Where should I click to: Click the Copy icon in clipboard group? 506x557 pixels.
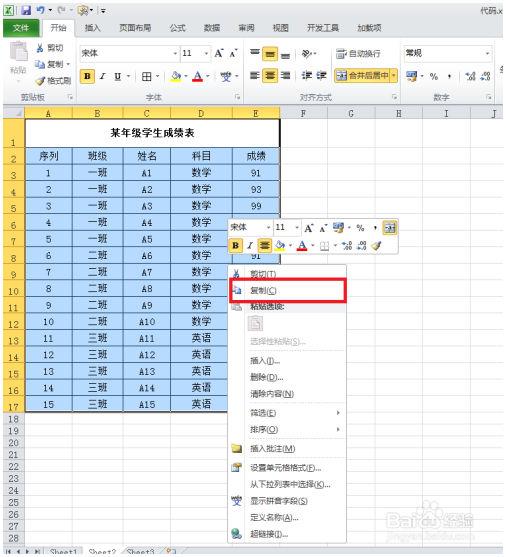39,64
